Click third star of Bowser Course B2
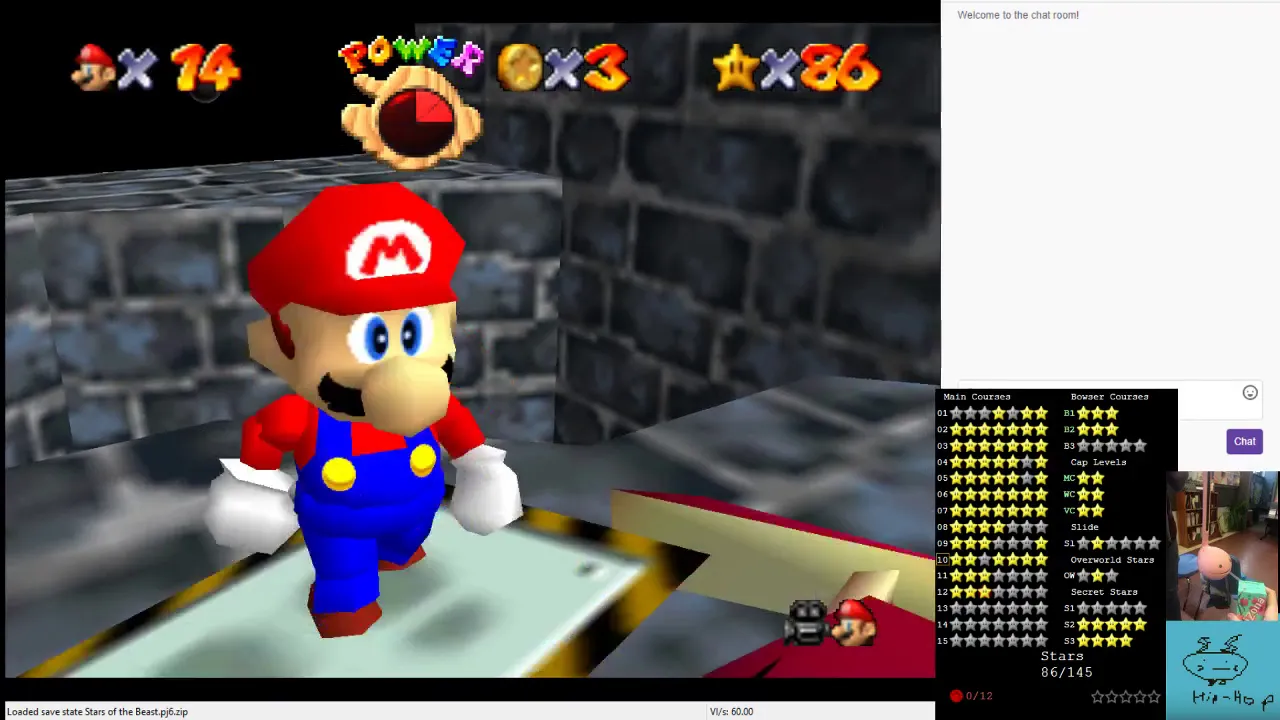1280x720 pixels. [1111, 429]
